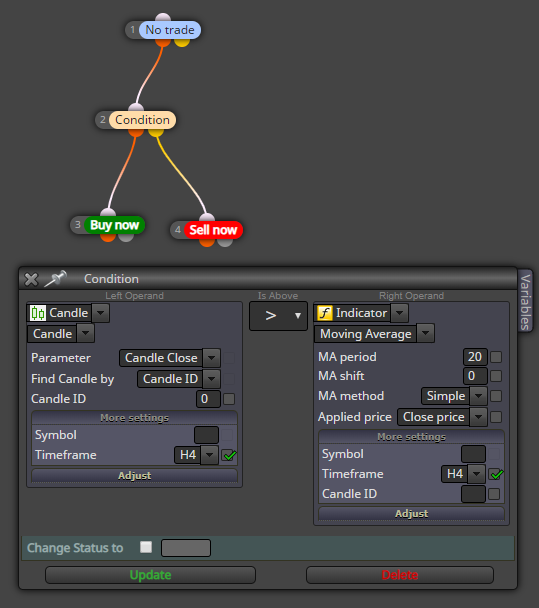Click the orange output connector of No trade

click(163, 42)
